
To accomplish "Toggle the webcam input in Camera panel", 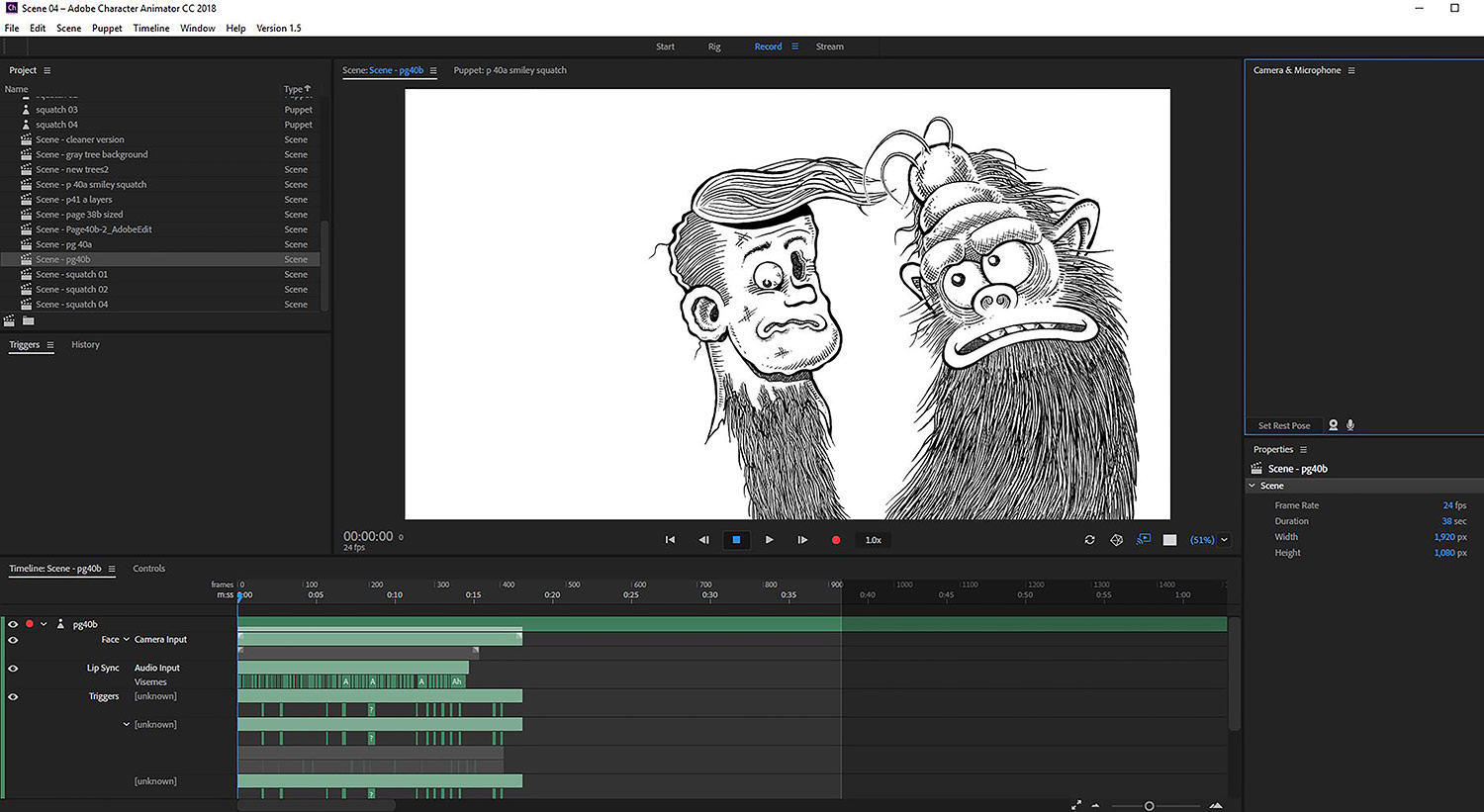I will coord(1333,425).
